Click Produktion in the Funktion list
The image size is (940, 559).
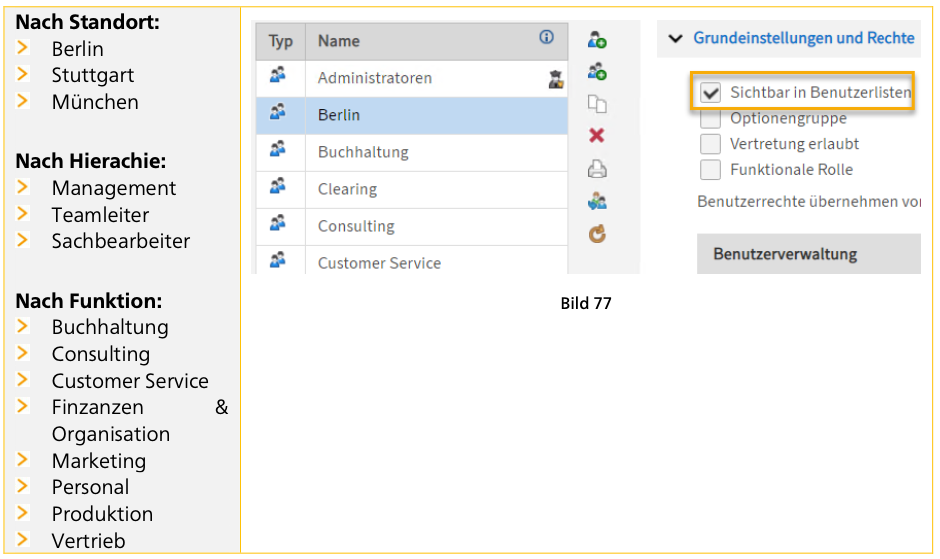pyautogui.click(x=102, y=514)
